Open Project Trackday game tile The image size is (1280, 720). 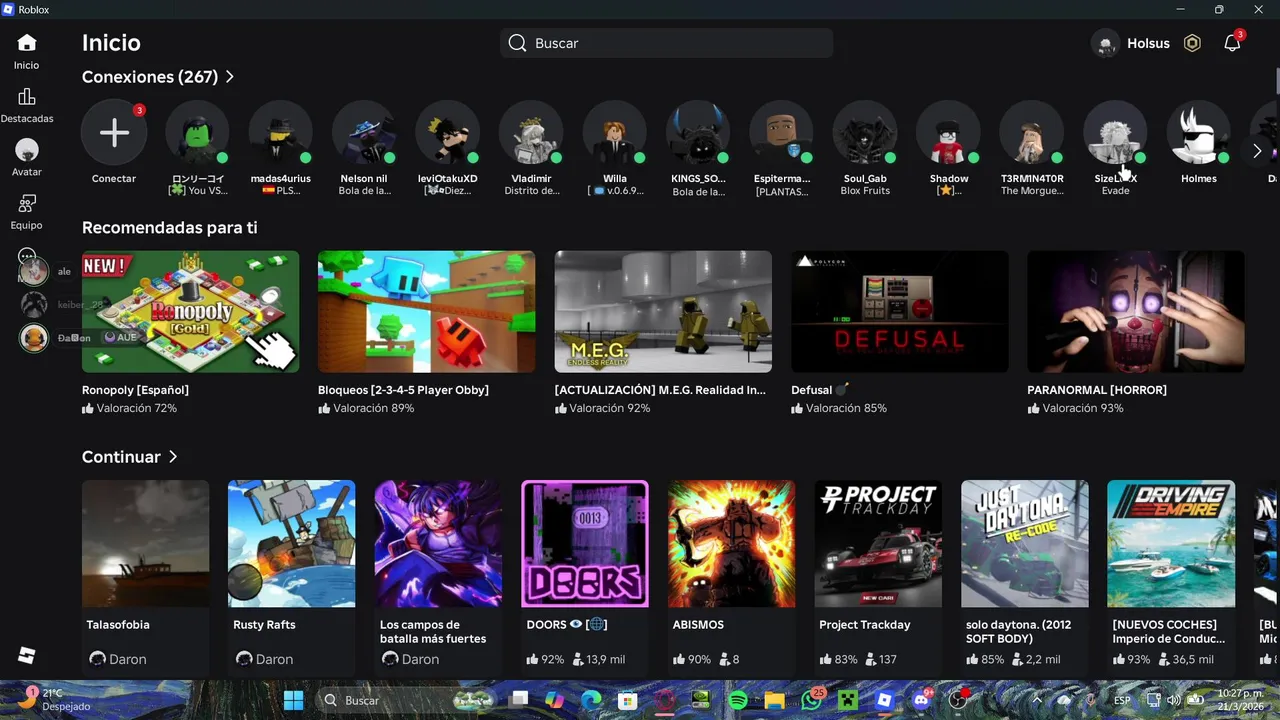pos(878,544)
